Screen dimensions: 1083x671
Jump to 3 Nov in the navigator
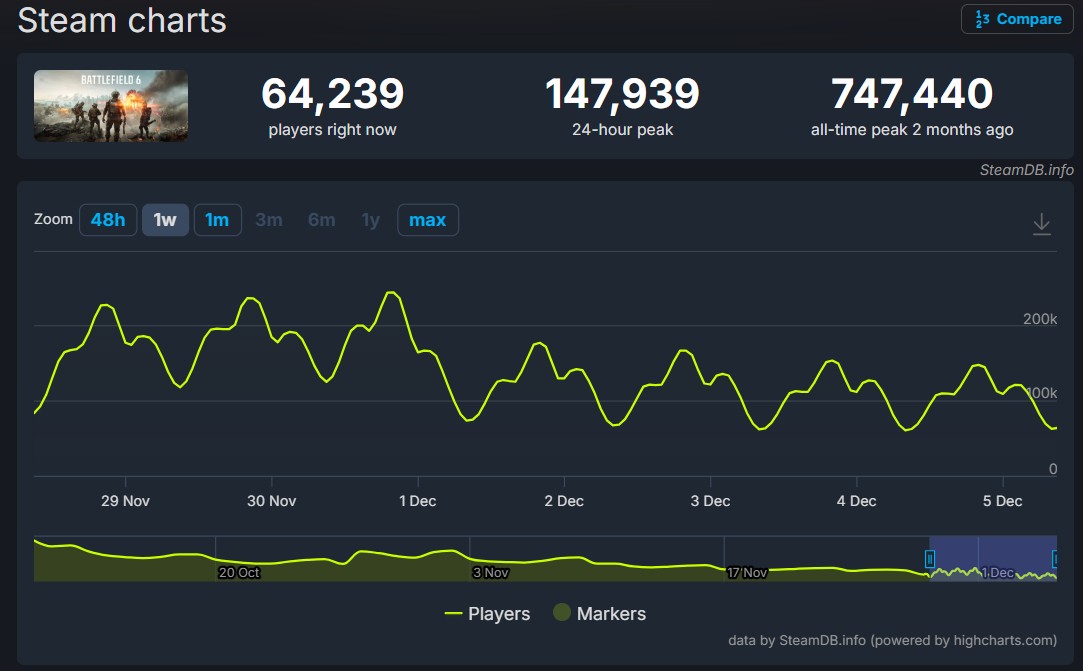click(x=490, y=573)
